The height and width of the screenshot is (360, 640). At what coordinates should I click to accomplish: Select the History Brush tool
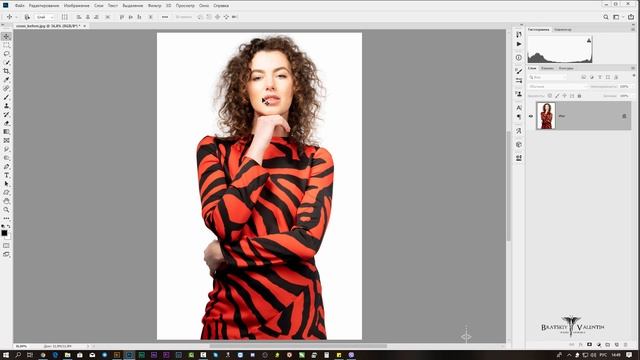pos(6,114)
